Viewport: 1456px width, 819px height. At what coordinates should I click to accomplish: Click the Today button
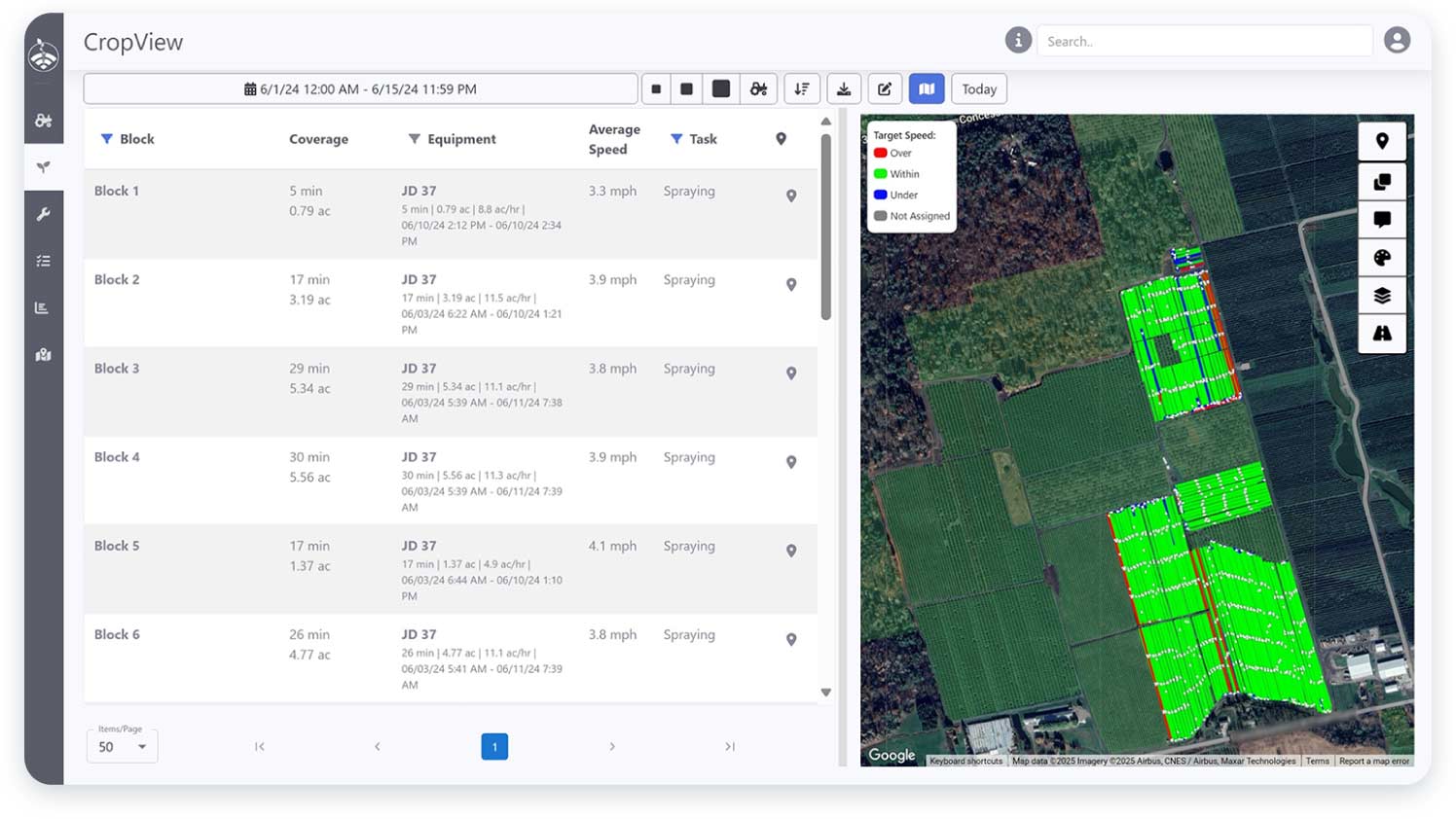tap(978, 89)
